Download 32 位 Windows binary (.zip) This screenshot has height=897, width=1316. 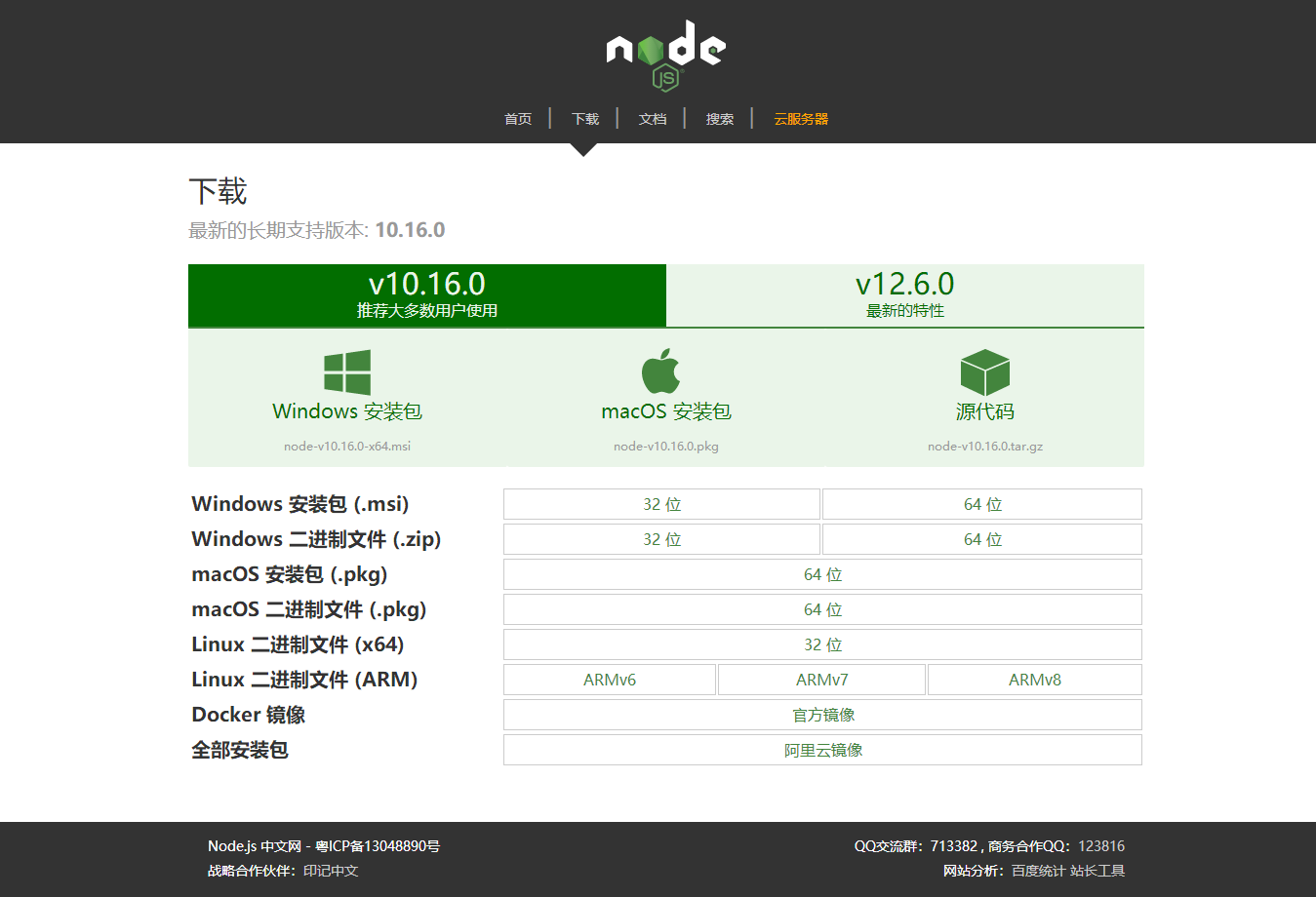[x=661, y=539]
